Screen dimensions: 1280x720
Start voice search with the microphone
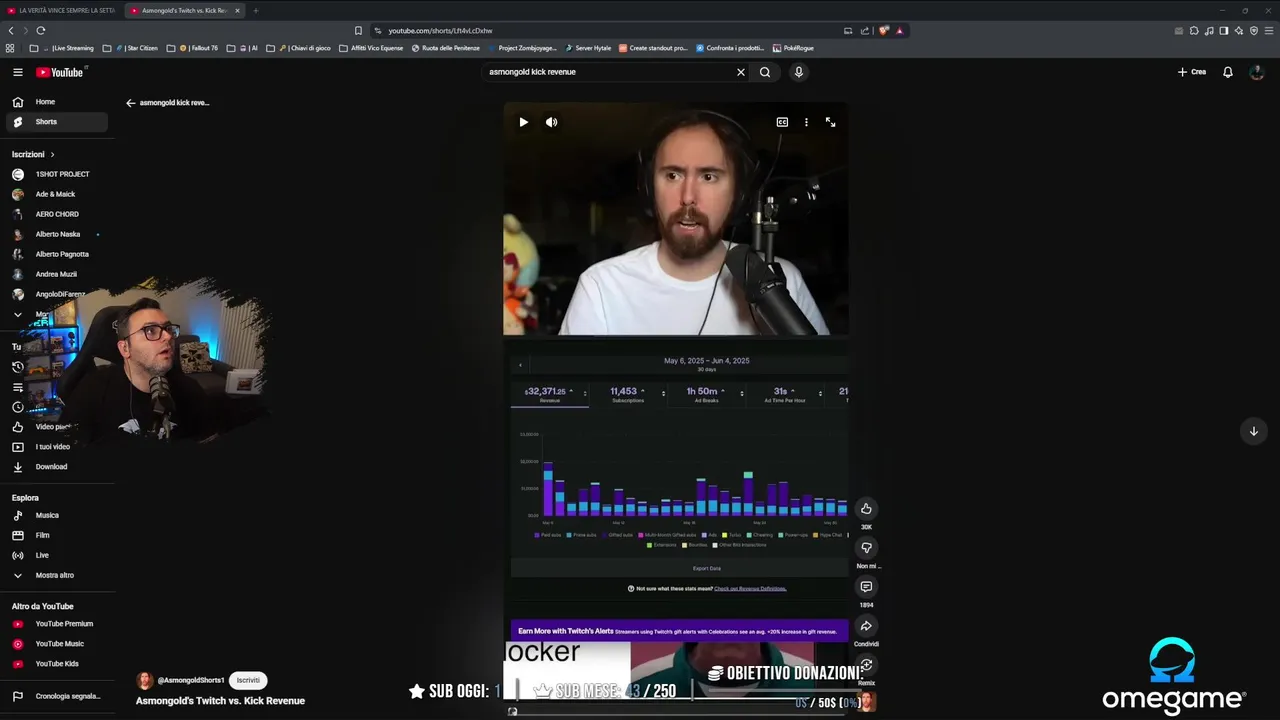(x=798, y=72)
